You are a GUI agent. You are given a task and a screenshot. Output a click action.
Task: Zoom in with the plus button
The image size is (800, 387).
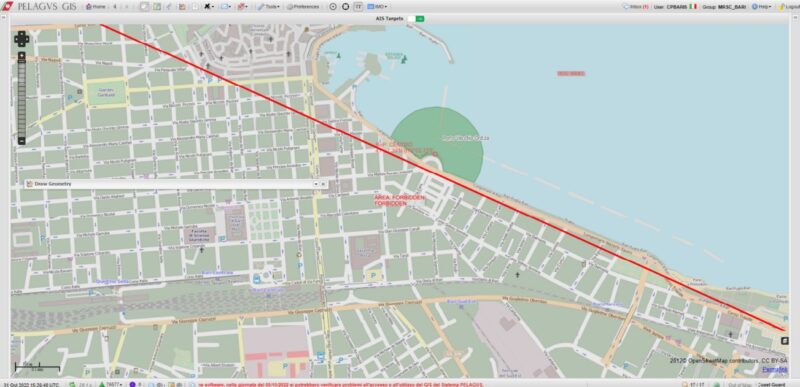21,55
